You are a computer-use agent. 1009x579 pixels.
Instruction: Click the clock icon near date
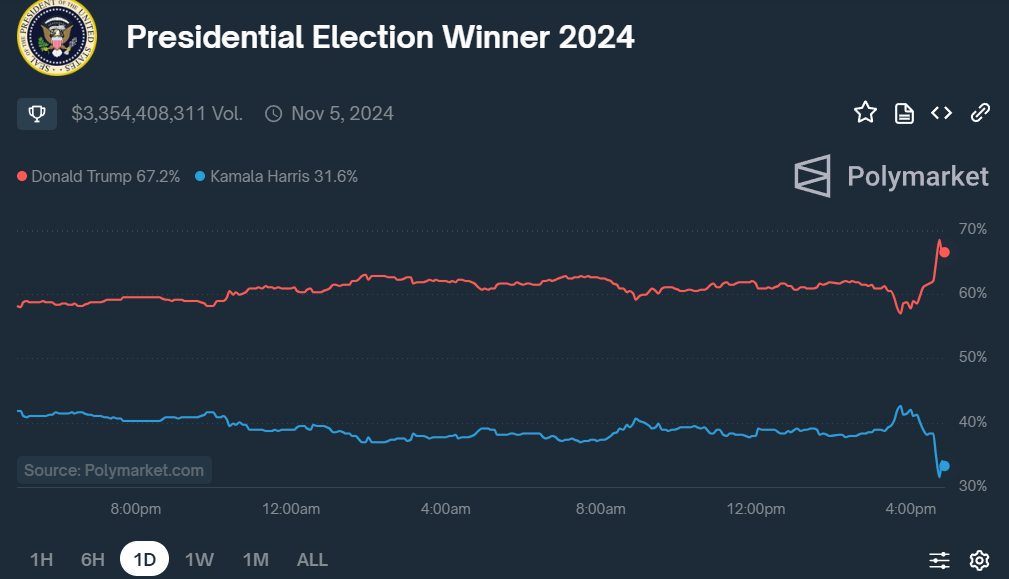273,114
